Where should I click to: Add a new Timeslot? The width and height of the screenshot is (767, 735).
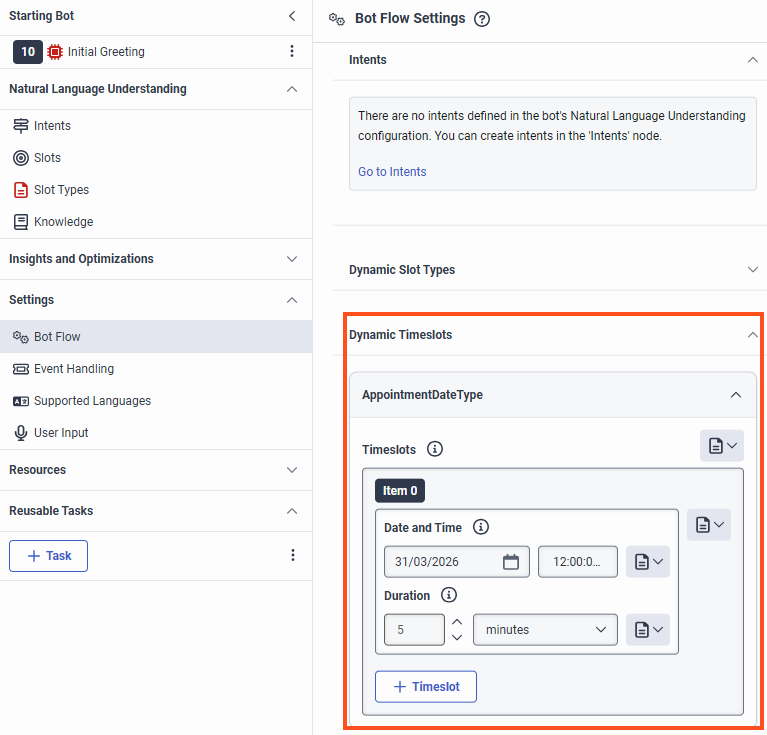click(426, 687)
